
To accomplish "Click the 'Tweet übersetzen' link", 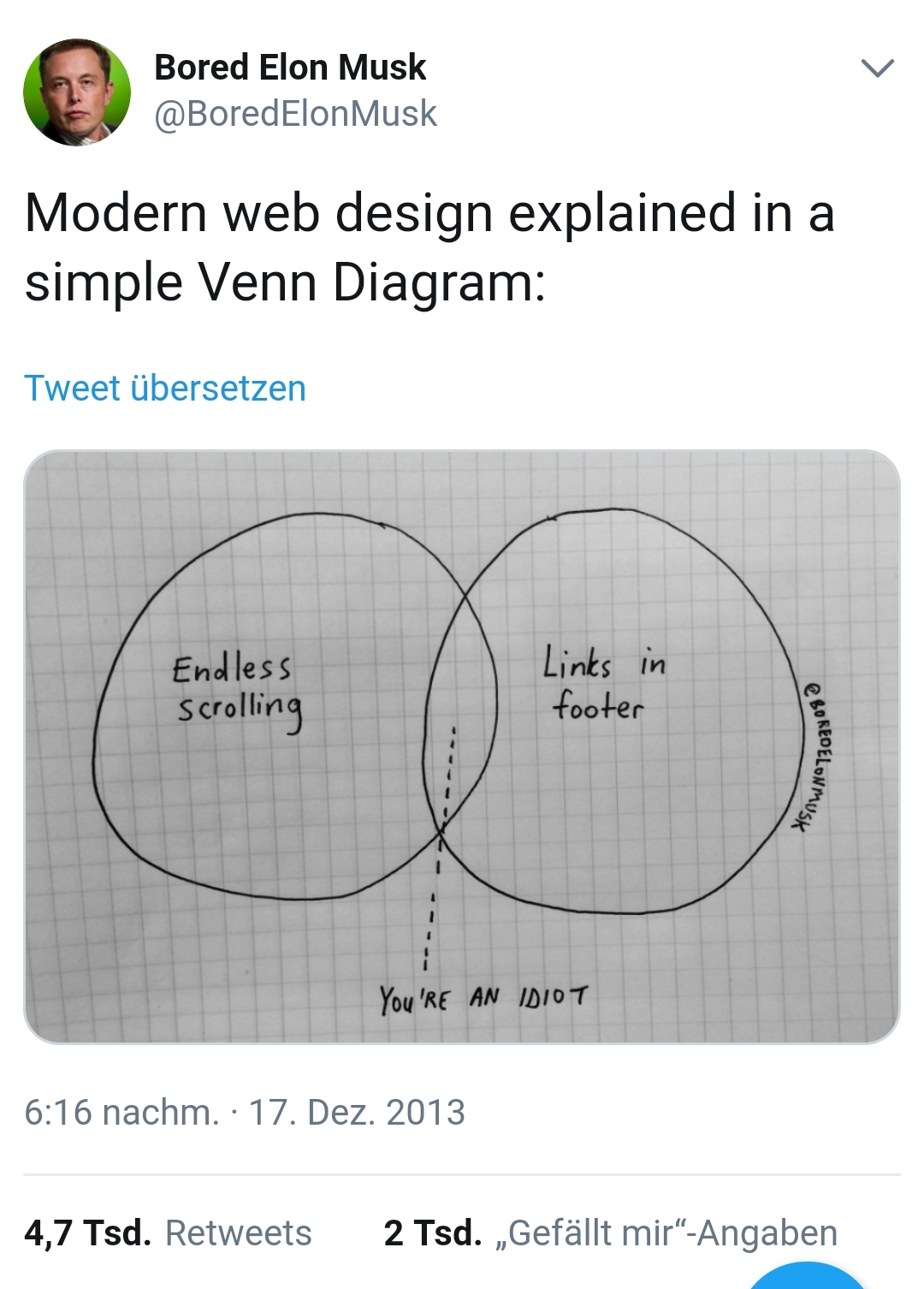I will pos(165,389).
